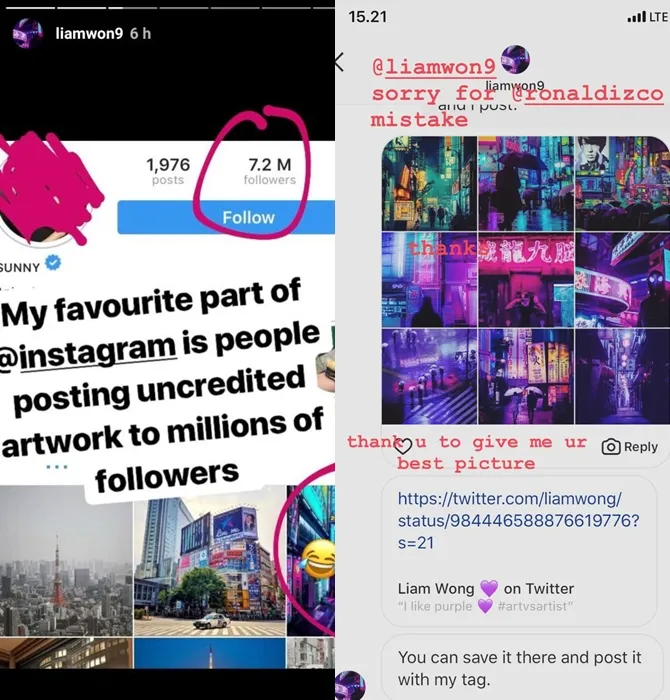Select the 'You can save it there' message bubble
This screenshot has width=670, height=700.
519,668
